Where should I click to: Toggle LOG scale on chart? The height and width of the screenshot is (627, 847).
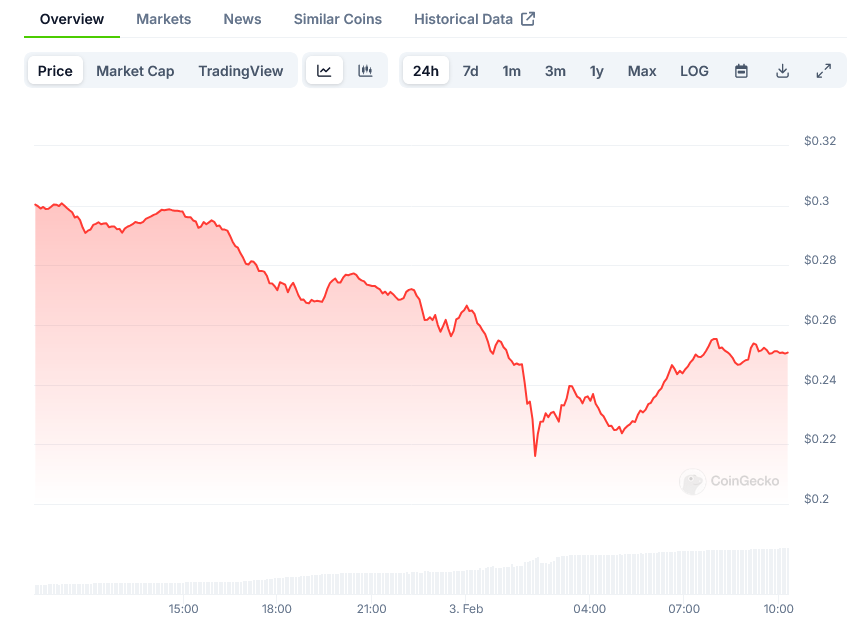point(694,71)
